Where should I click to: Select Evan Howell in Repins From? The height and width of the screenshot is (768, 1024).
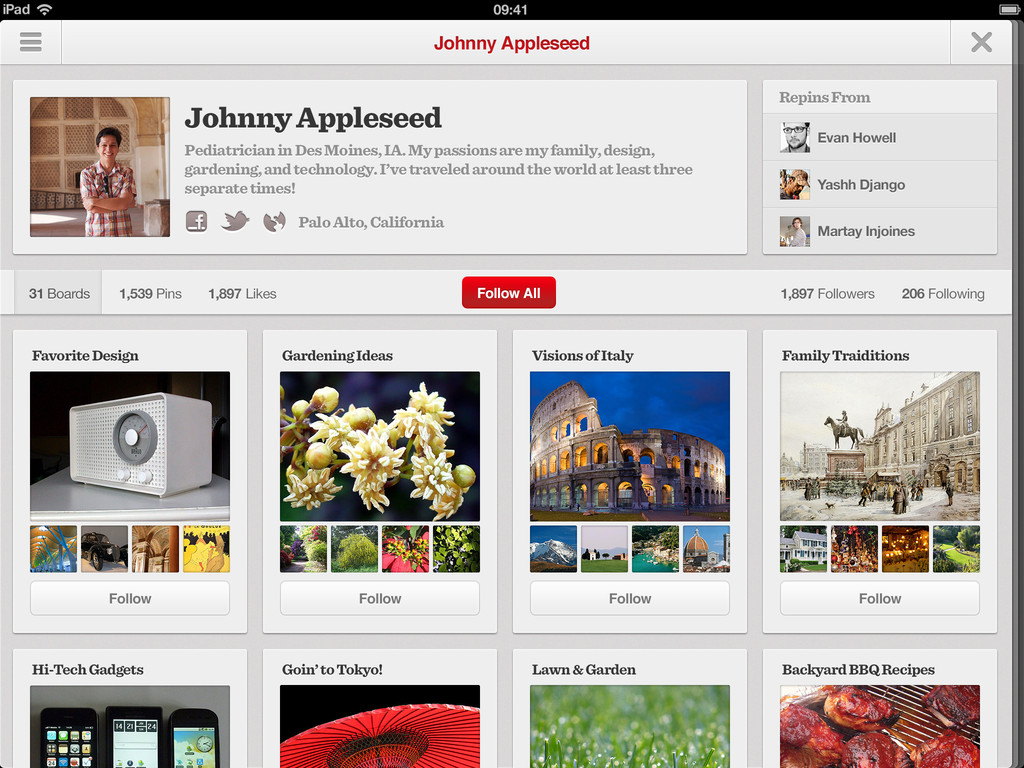(x=880, y=137)
